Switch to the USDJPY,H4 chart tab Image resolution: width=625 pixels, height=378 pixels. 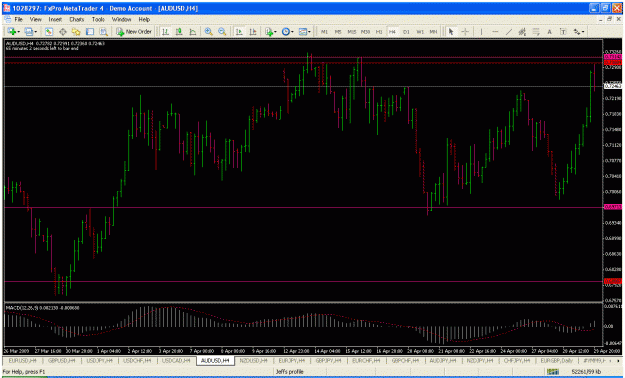click(x=99, y=360)
